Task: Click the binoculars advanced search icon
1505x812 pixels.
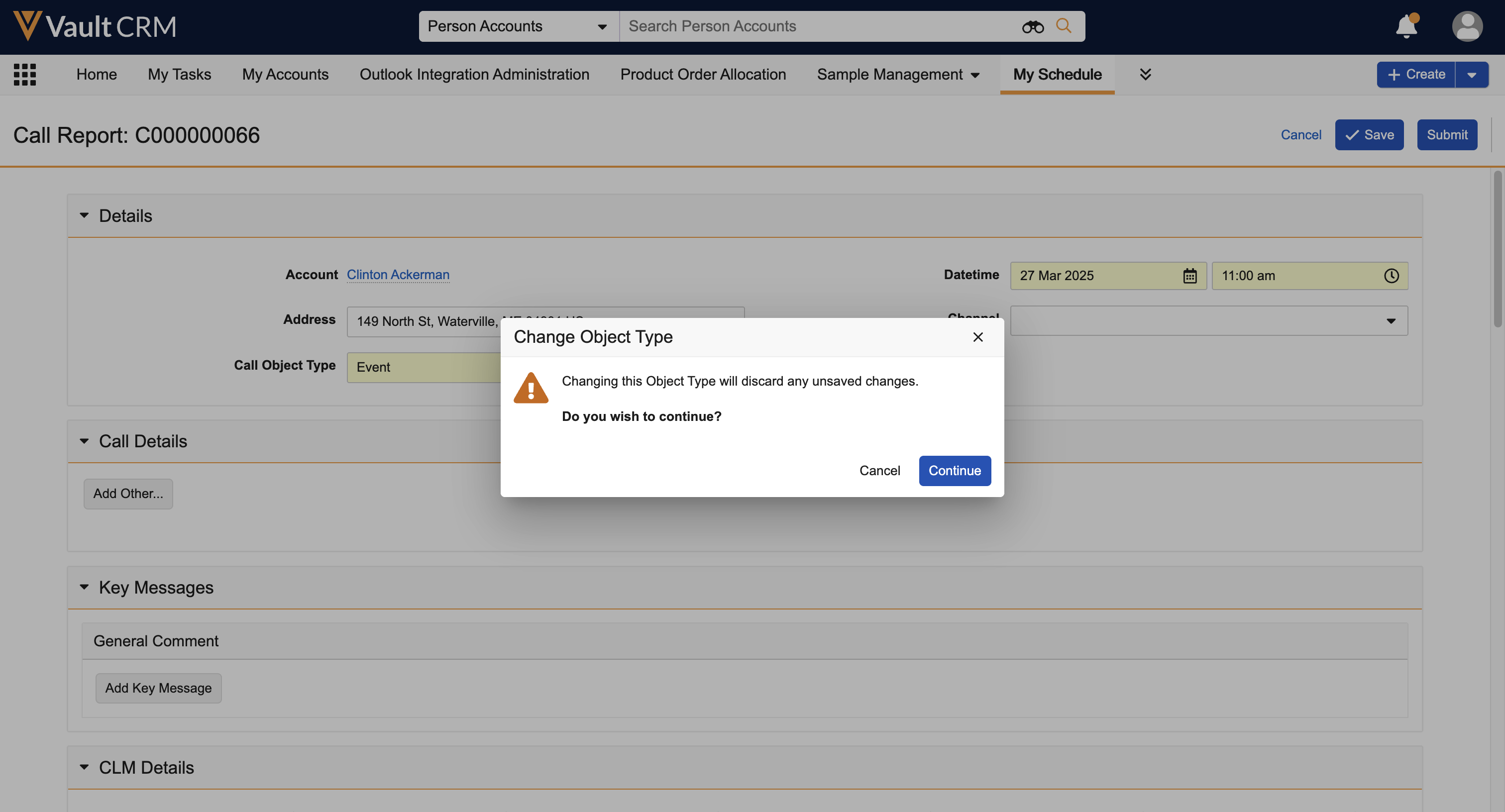Action: (1032, 26)
